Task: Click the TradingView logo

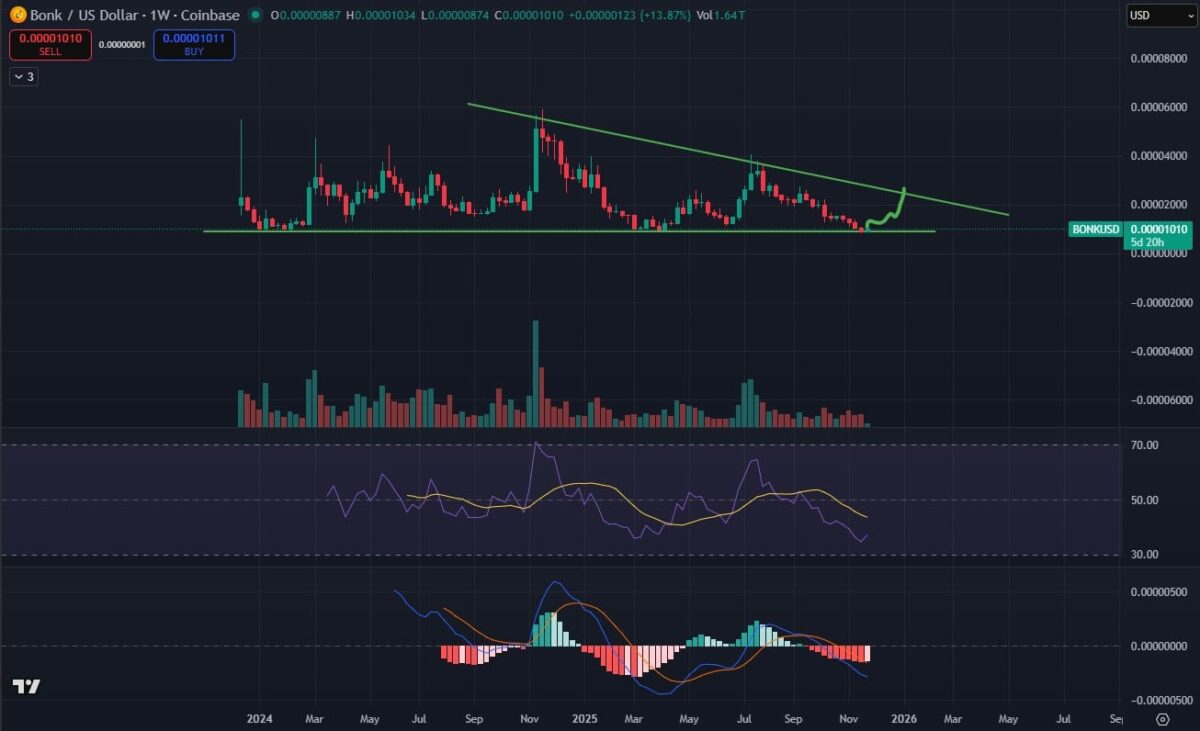Action: (26, 686)
